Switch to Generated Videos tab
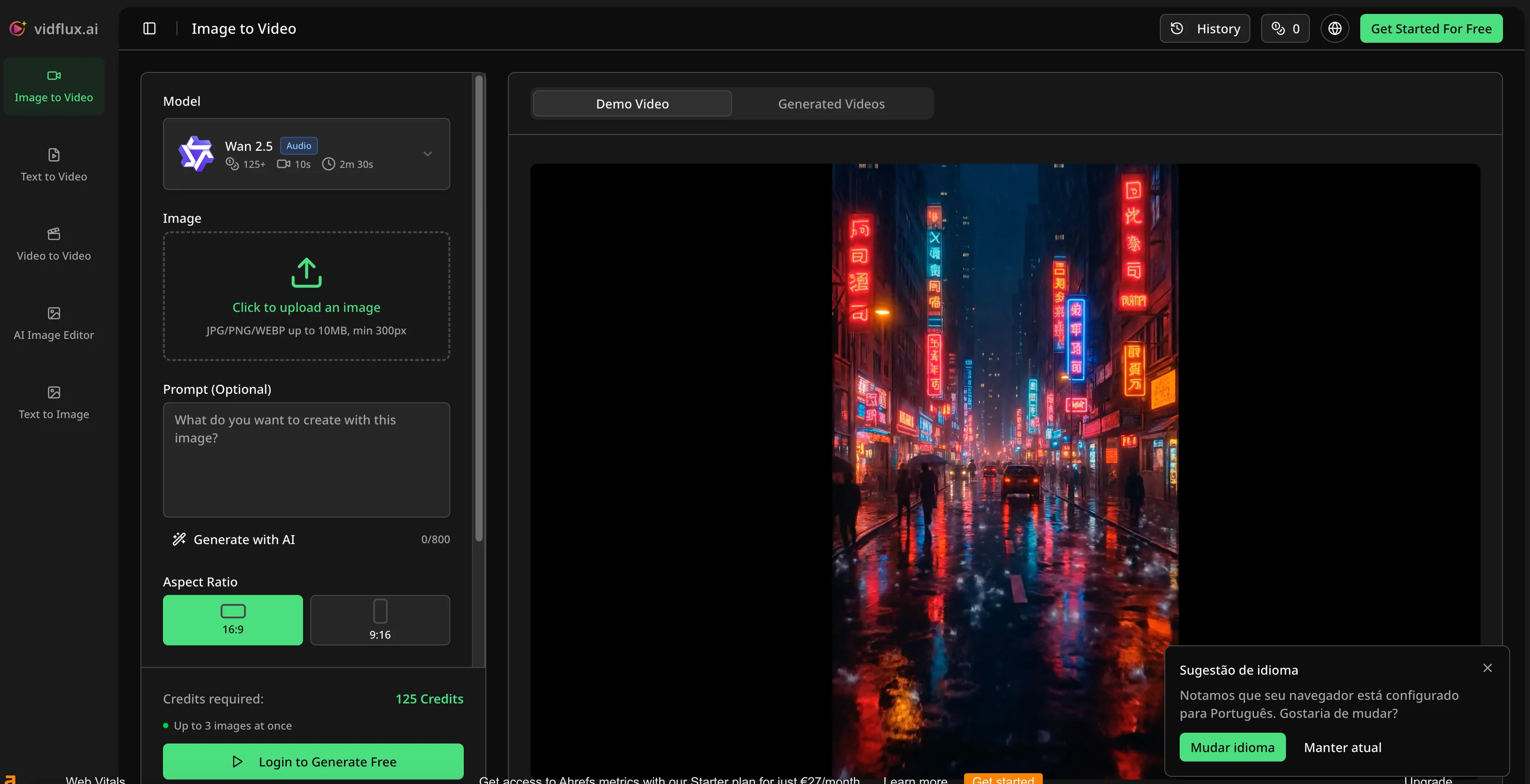Image resolution: width=1530 pixels, height=784 pixels. point(831,104)
